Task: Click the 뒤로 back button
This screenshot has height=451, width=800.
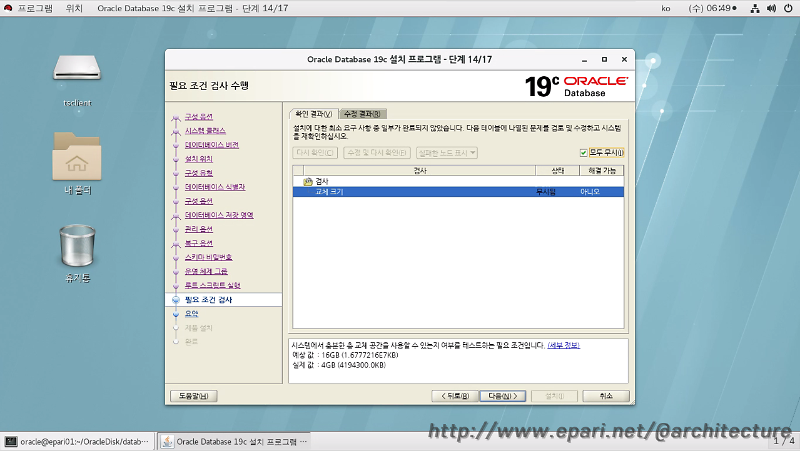Action: pyautogui.click(x=455, y=396)
